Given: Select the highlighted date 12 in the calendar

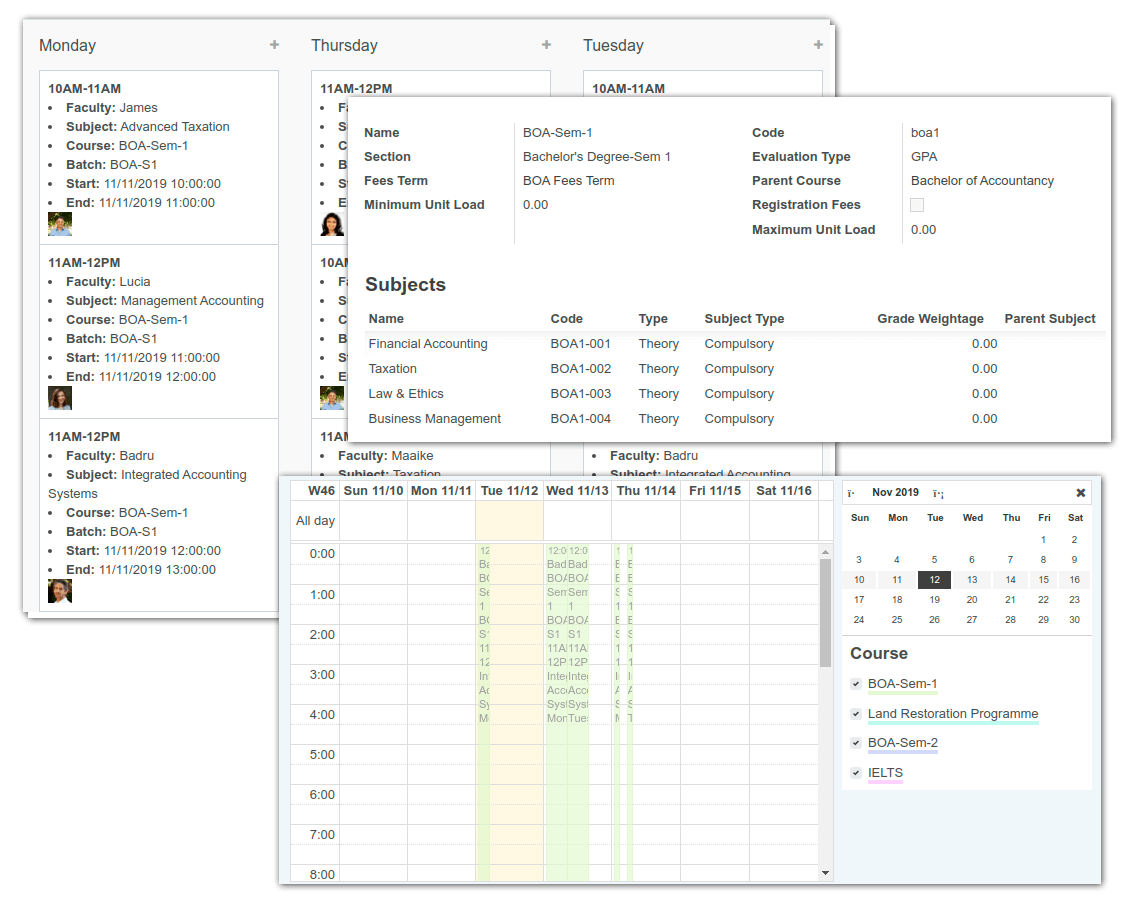Looking at the screenshot, I should [934, 579].
